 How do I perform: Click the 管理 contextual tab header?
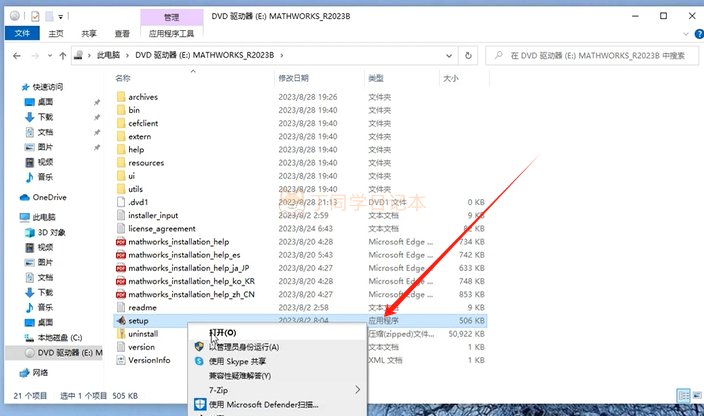[x=172, y=17]
